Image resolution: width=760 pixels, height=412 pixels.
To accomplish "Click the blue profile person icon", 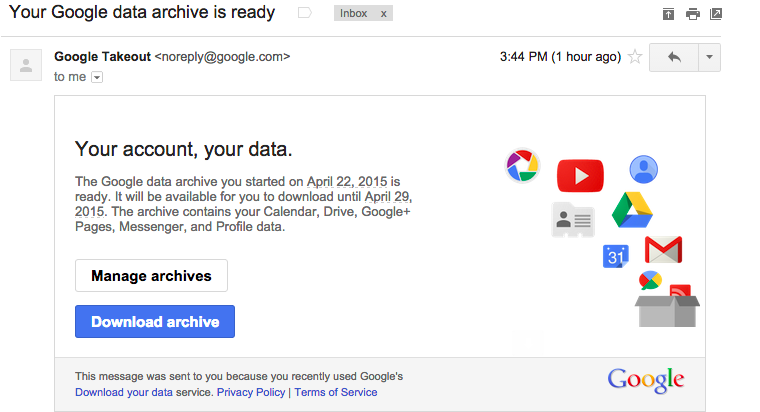I will pos(644,169).
